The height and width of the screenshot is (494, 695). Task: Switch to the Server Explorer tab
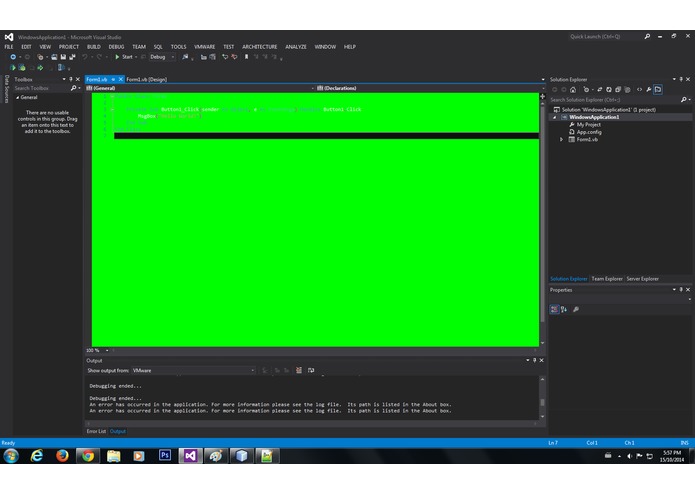tap(642, 279)
